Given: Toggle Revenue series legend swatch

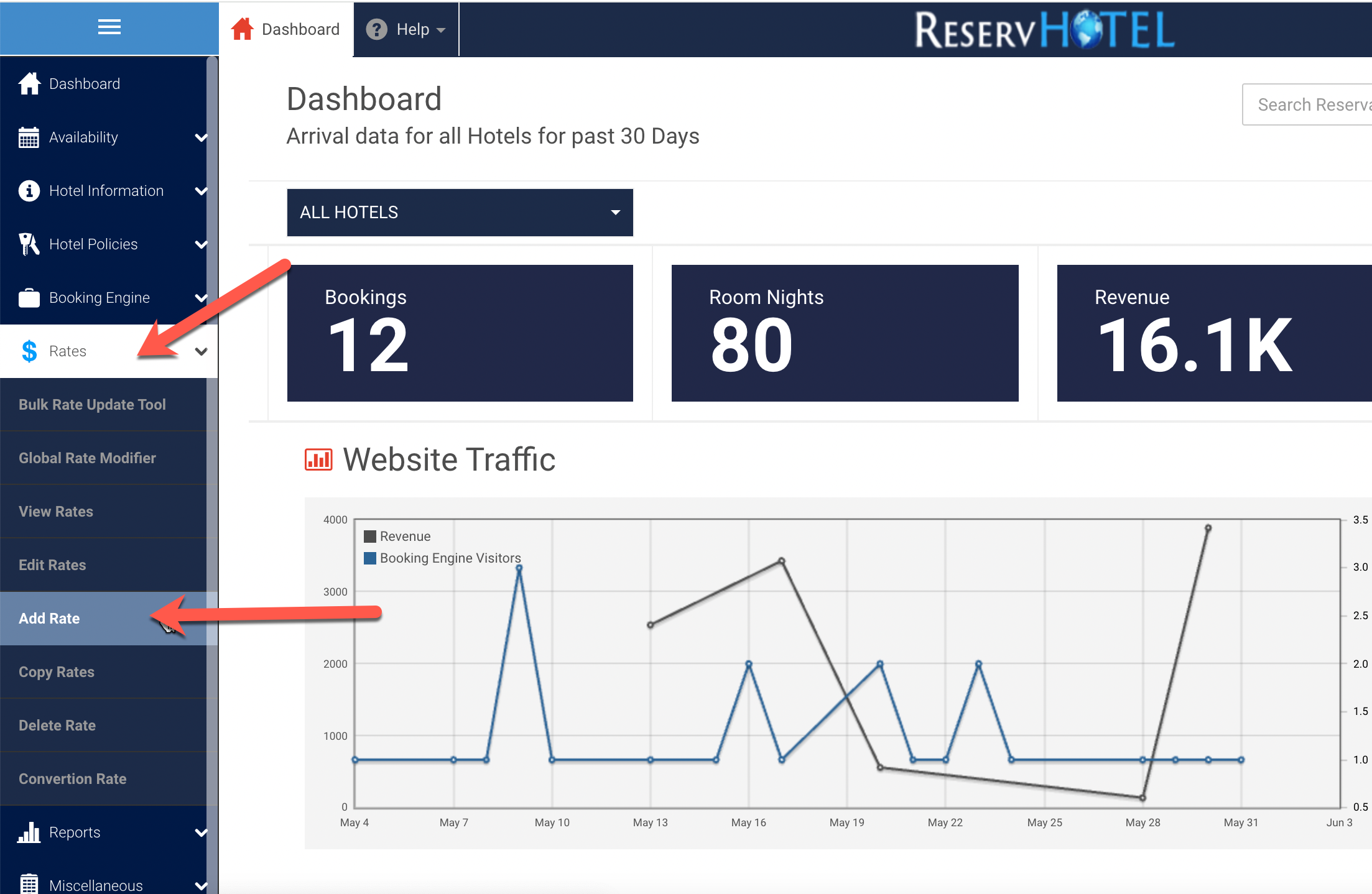Looking at the screenshot, I should coord(370,537).
